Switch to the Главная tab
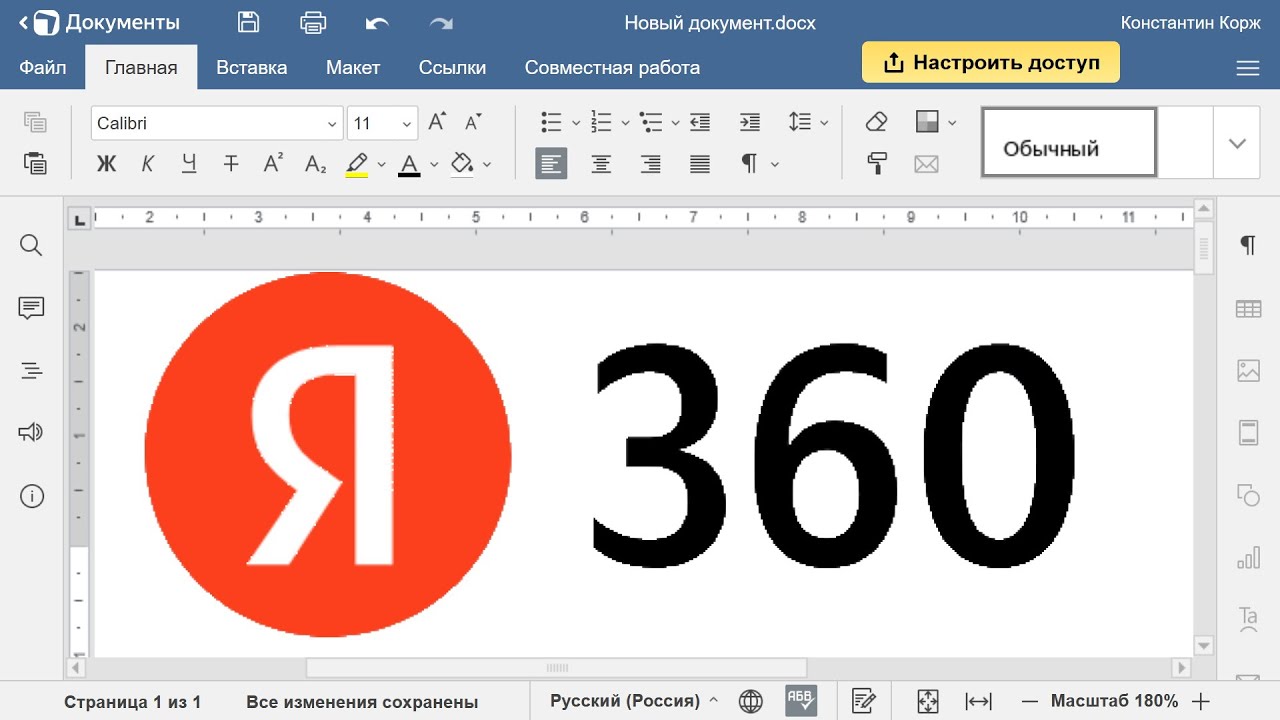Screen dimensions: 1280x720 click(141, 67)
